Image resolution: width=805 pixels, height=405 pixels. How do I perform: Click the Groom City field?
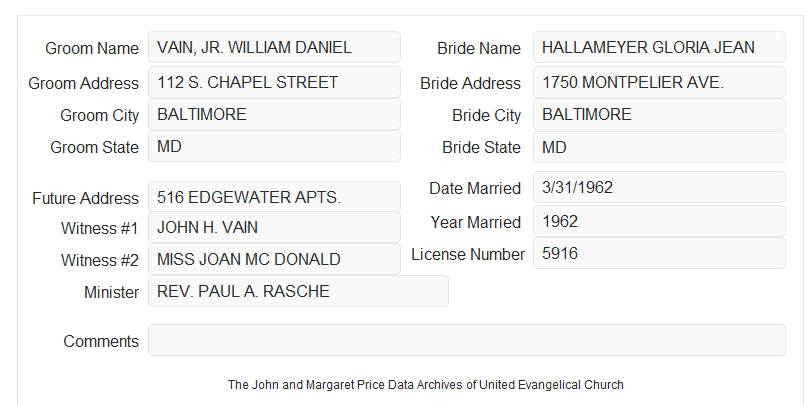point(274,114)
